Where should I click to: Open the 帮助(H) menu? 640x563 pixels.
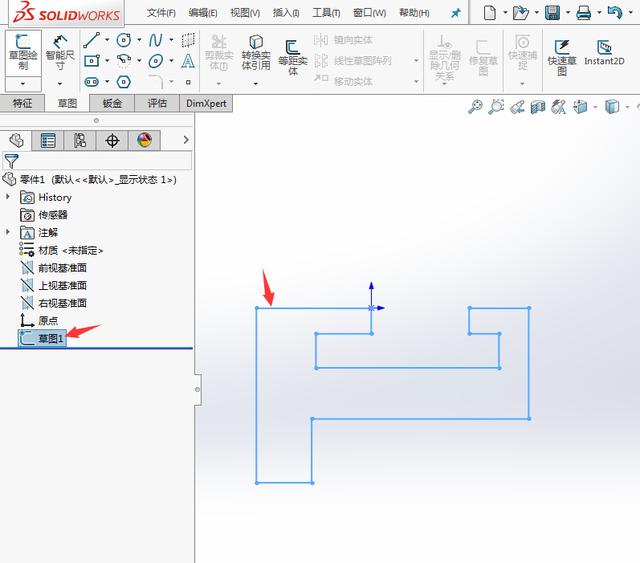[414, 13]
